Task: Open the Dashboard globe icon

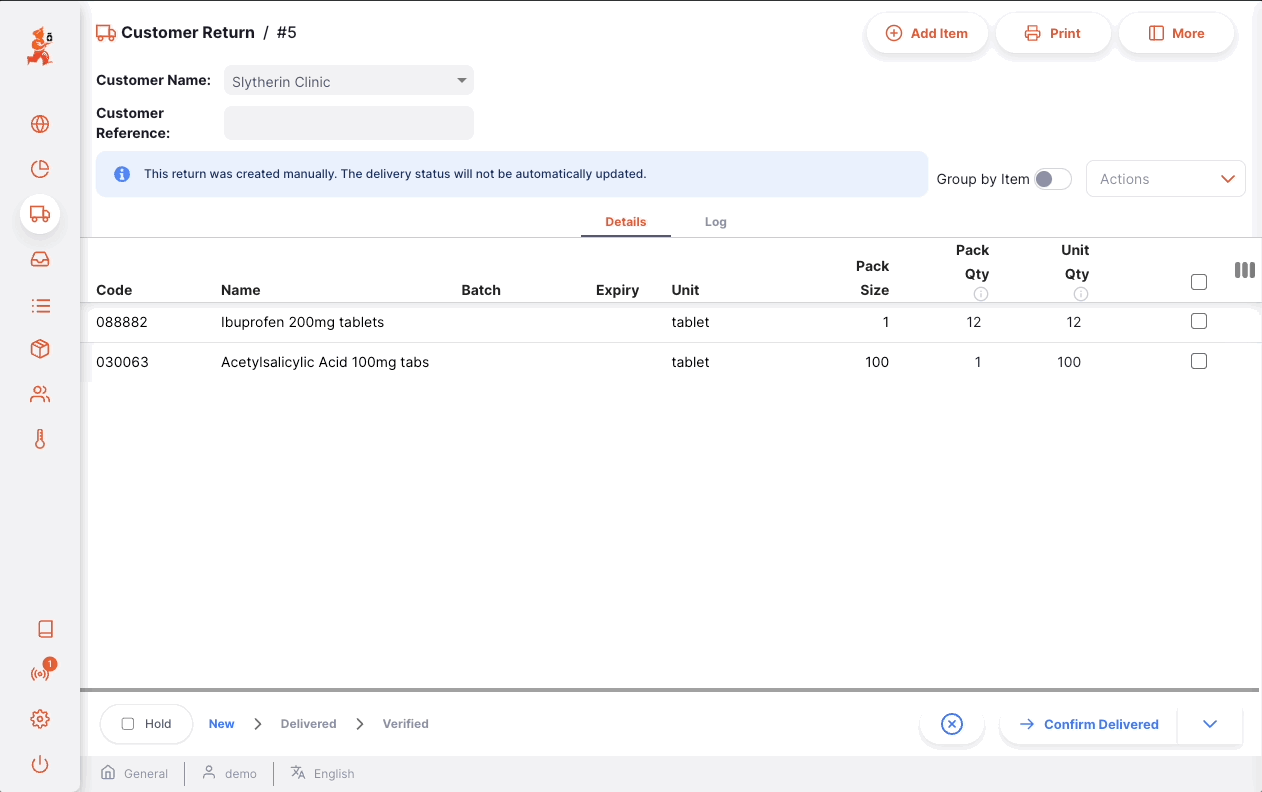Action: coord(40,124)
